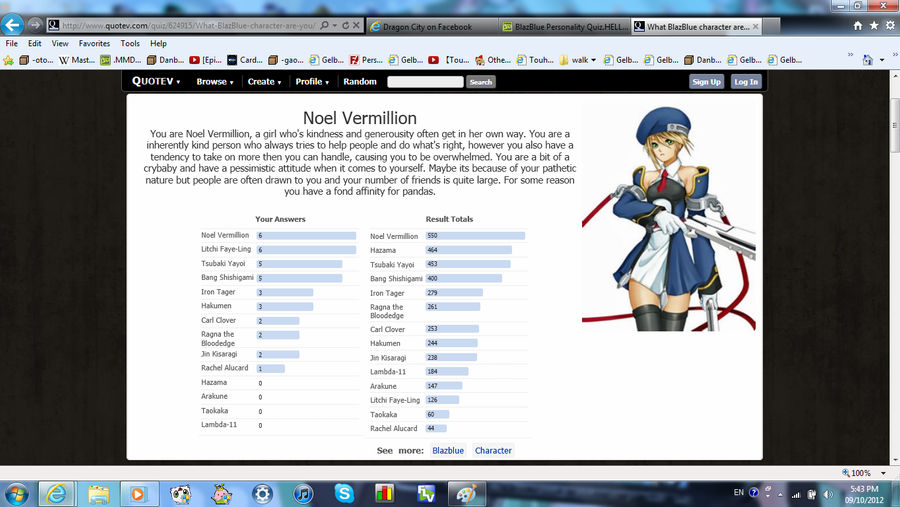This screenshot has height=507, width=900.
Task: Expand the favorites bar overflow chevron
Action: (850, 55)
